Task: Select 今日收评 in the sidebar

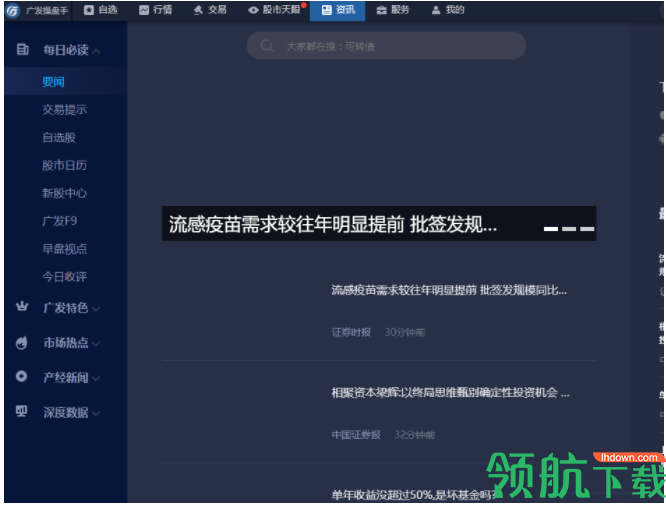Action: (65, 277)
